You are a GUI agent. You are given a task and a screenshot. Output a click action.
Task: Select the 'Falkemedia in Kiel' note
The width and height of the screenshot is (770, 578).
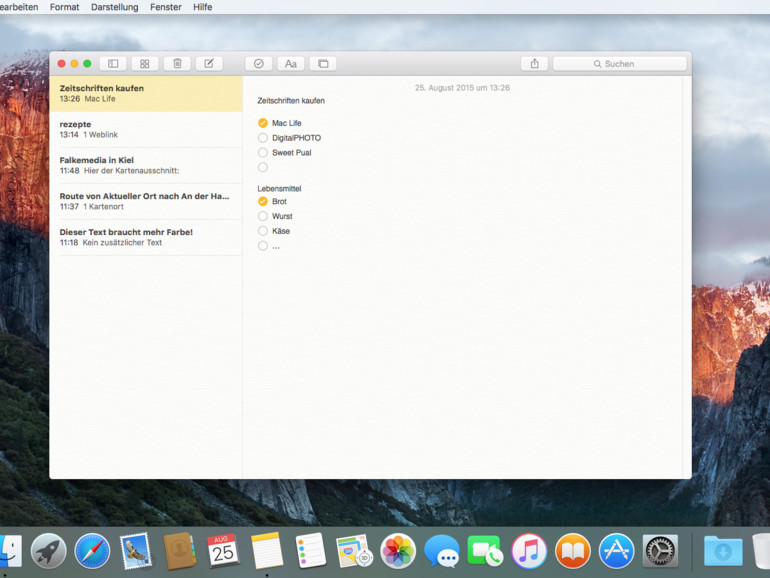point(146,165)
